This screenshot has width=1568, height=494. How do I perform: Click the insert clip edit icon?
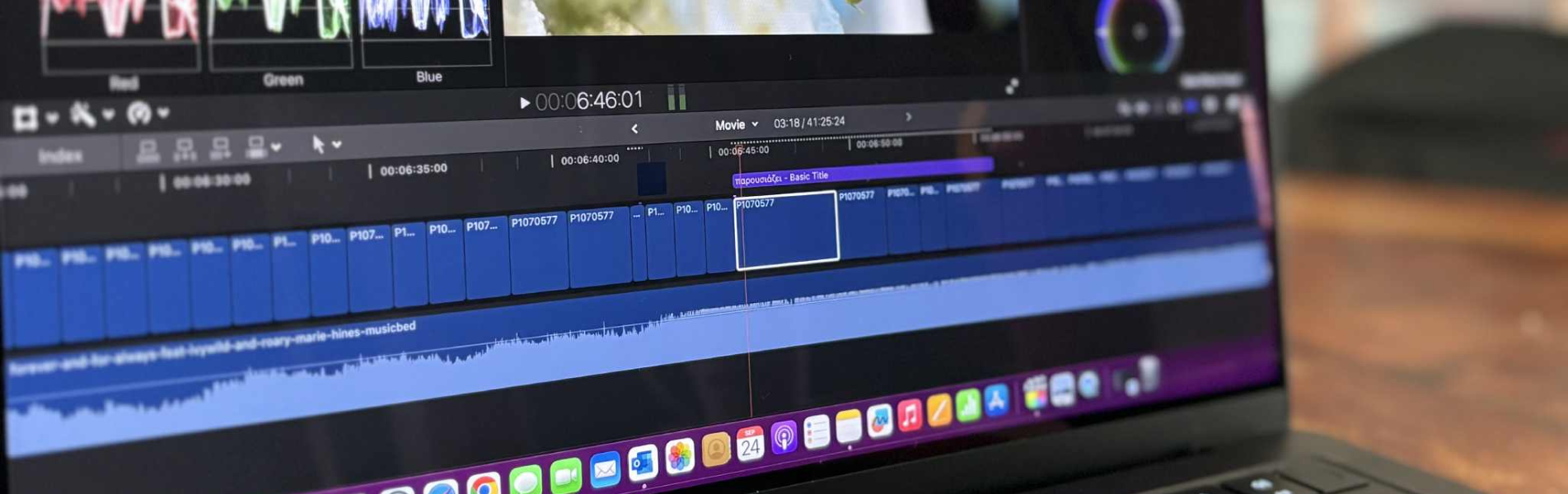click(185, 150)
